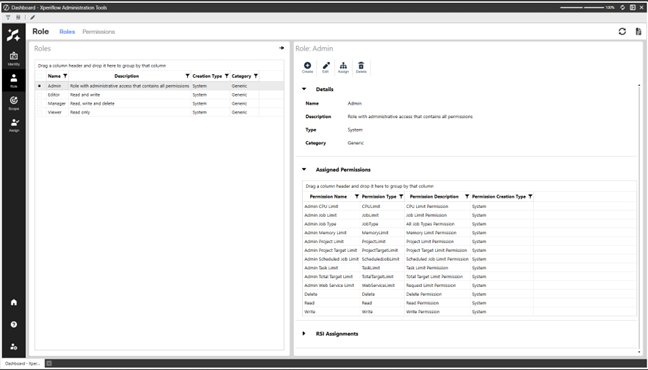Filter the Creation Type column
The width and height of the screenshot is (648, 370).
coord(226,76)
